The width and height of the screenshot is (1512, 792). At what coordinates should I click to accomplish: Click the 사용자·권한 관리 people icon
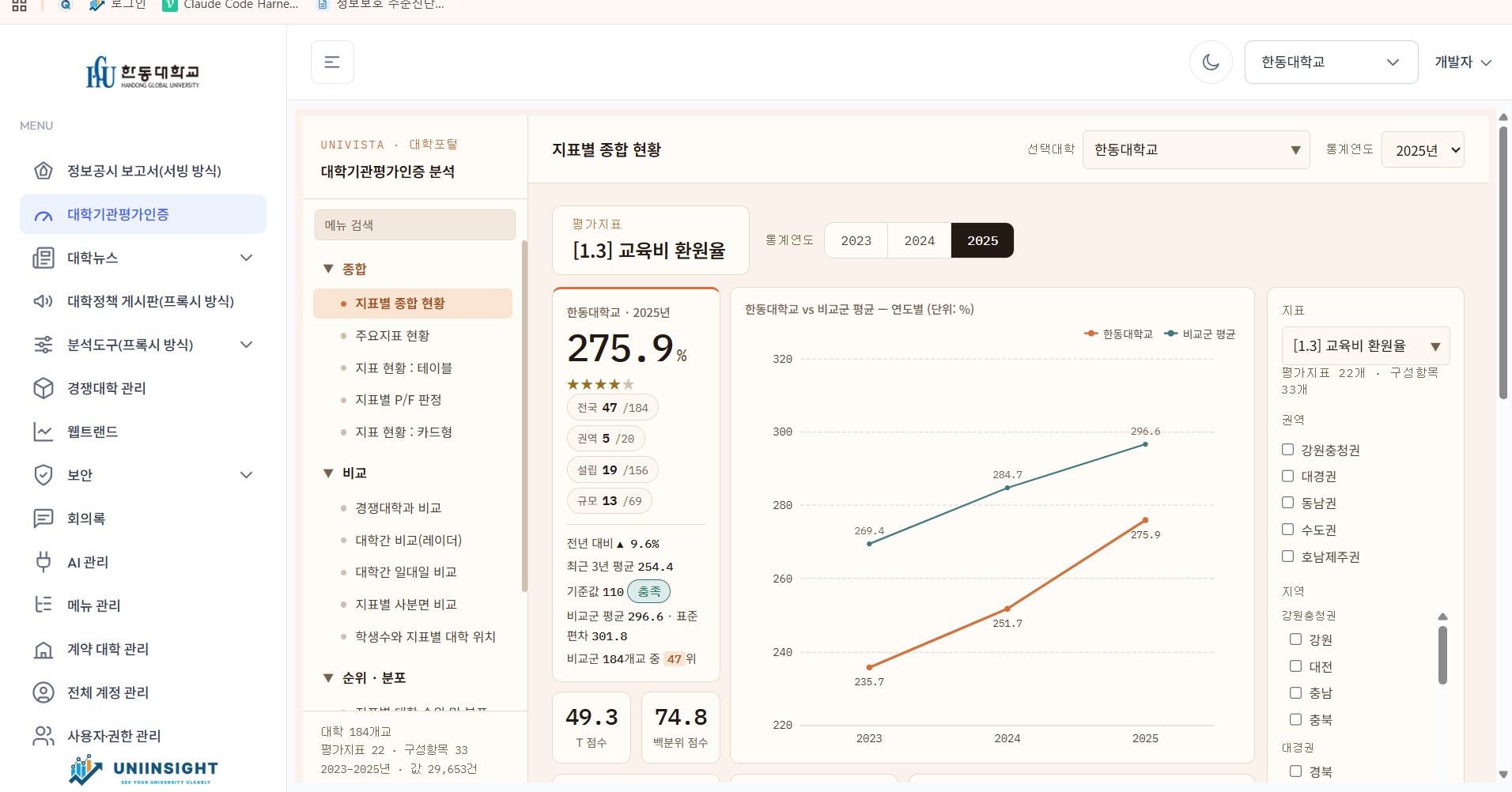(43, 736)
